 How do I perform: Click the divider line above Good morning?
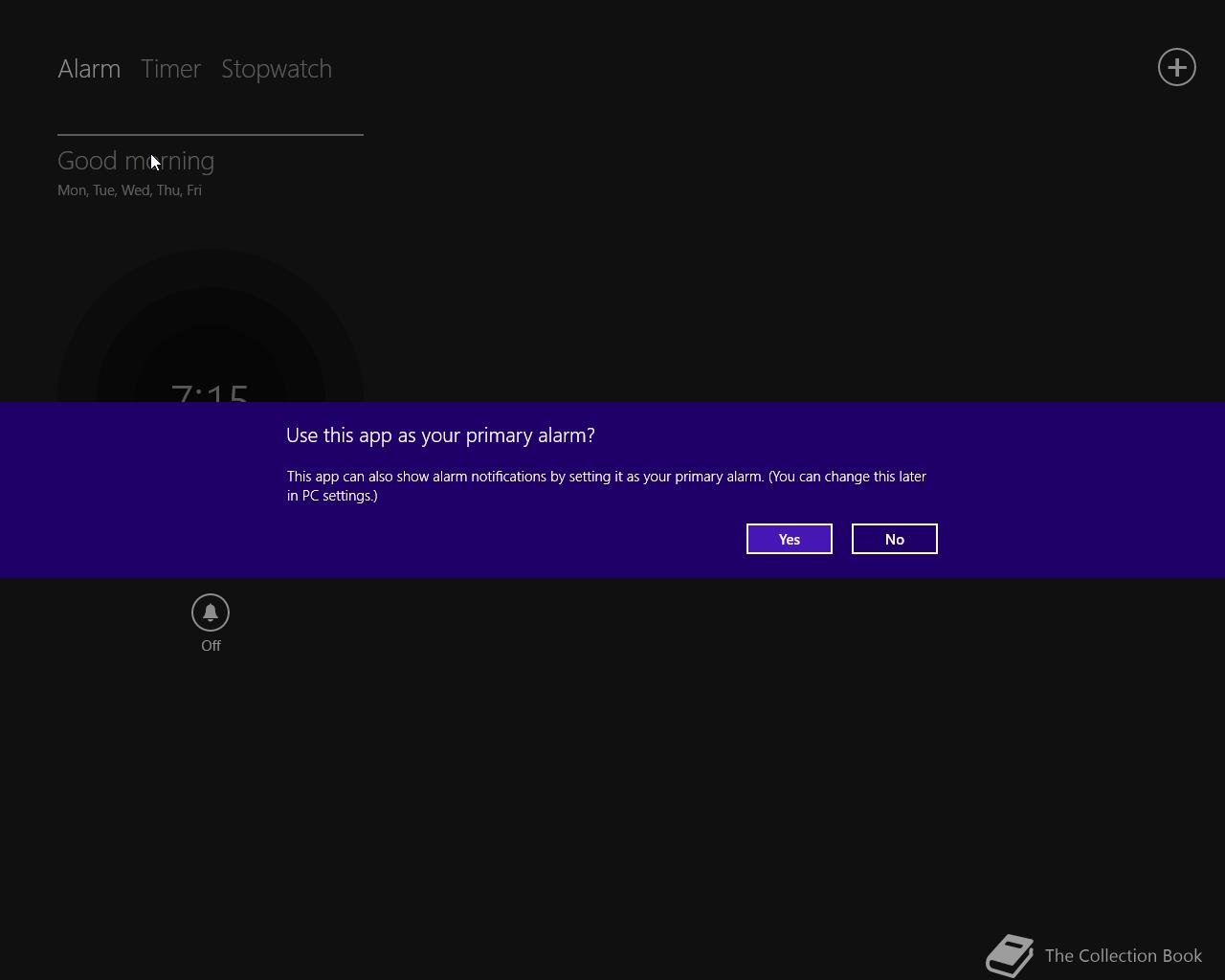tap(211, 135)
